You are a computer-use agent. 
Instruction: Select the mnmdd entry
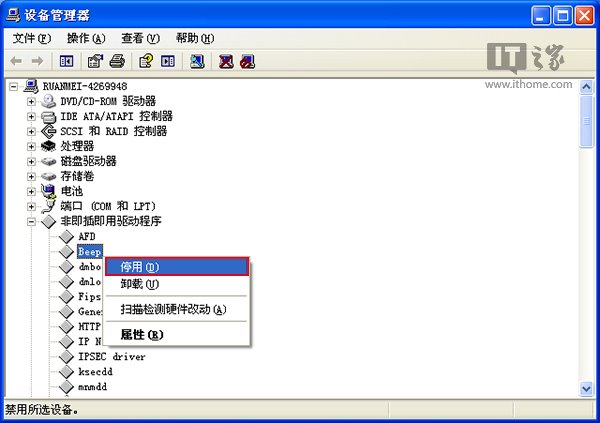(x=92, y=387)
